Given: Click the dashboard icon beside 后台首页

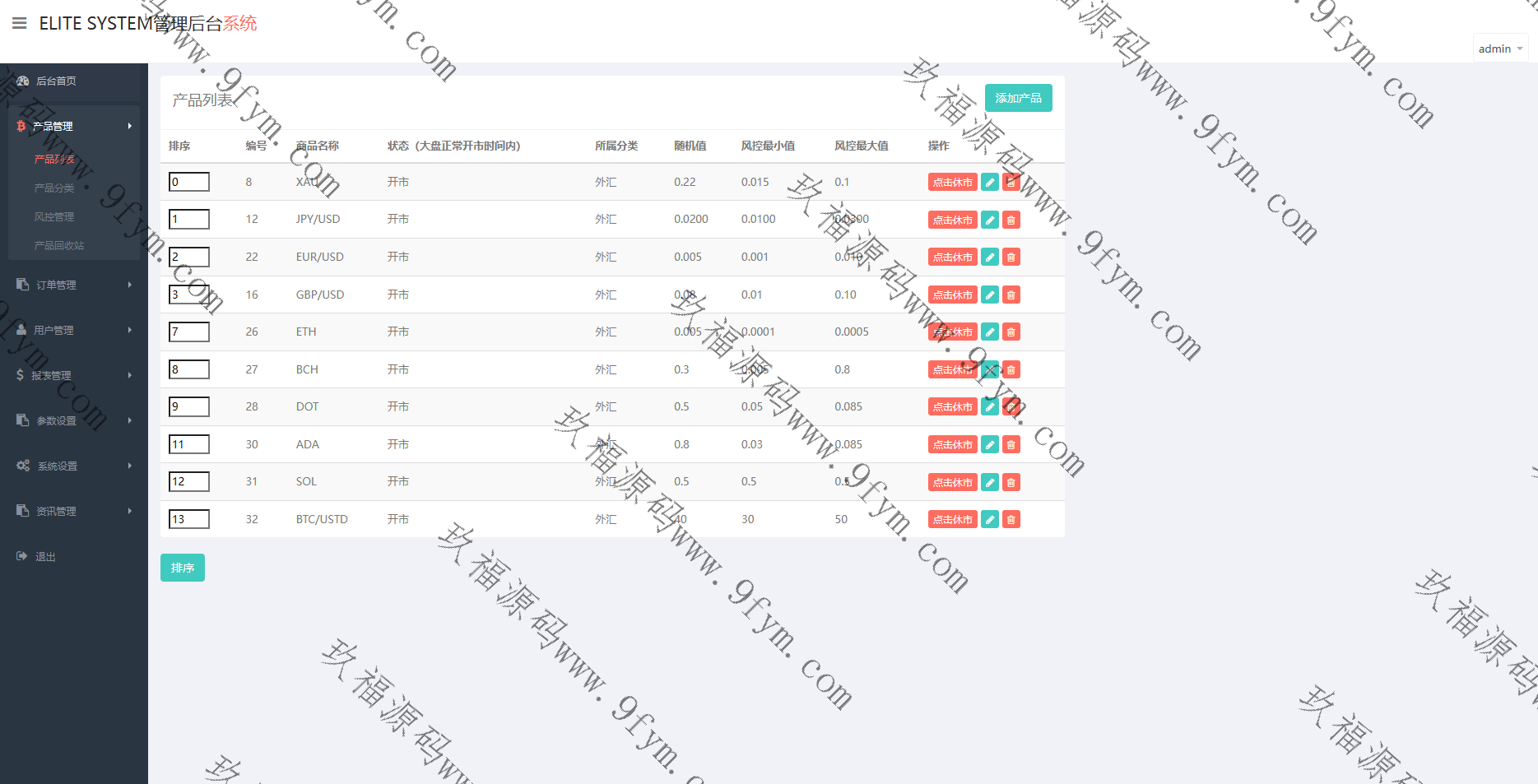Looking at the screenshot, I should pyautogui.click(x=23, y=81).
